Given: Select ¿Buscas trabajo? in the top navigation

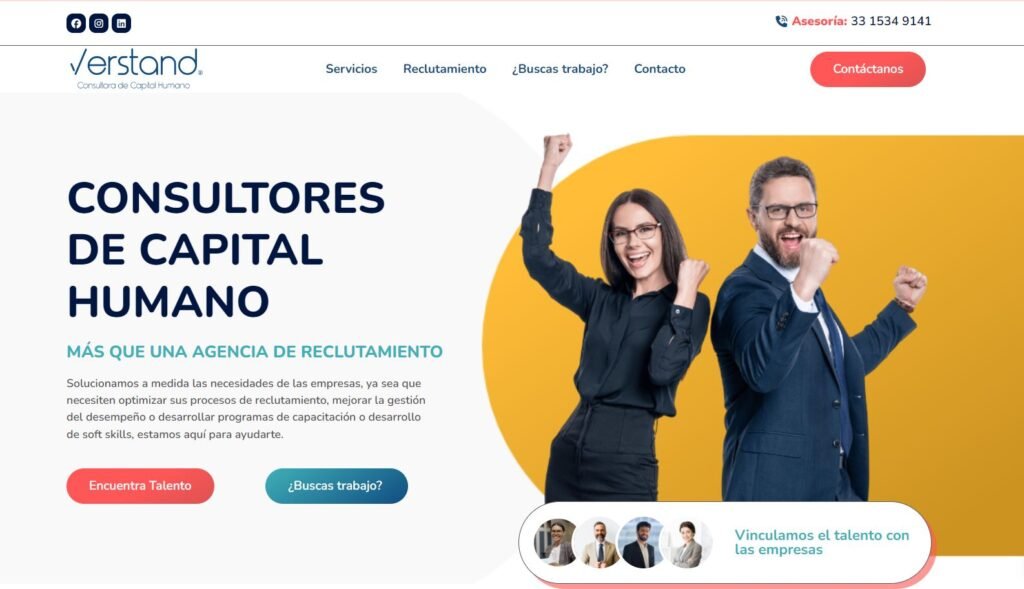Looking at the screenshot, I should (x=560, y=69).
